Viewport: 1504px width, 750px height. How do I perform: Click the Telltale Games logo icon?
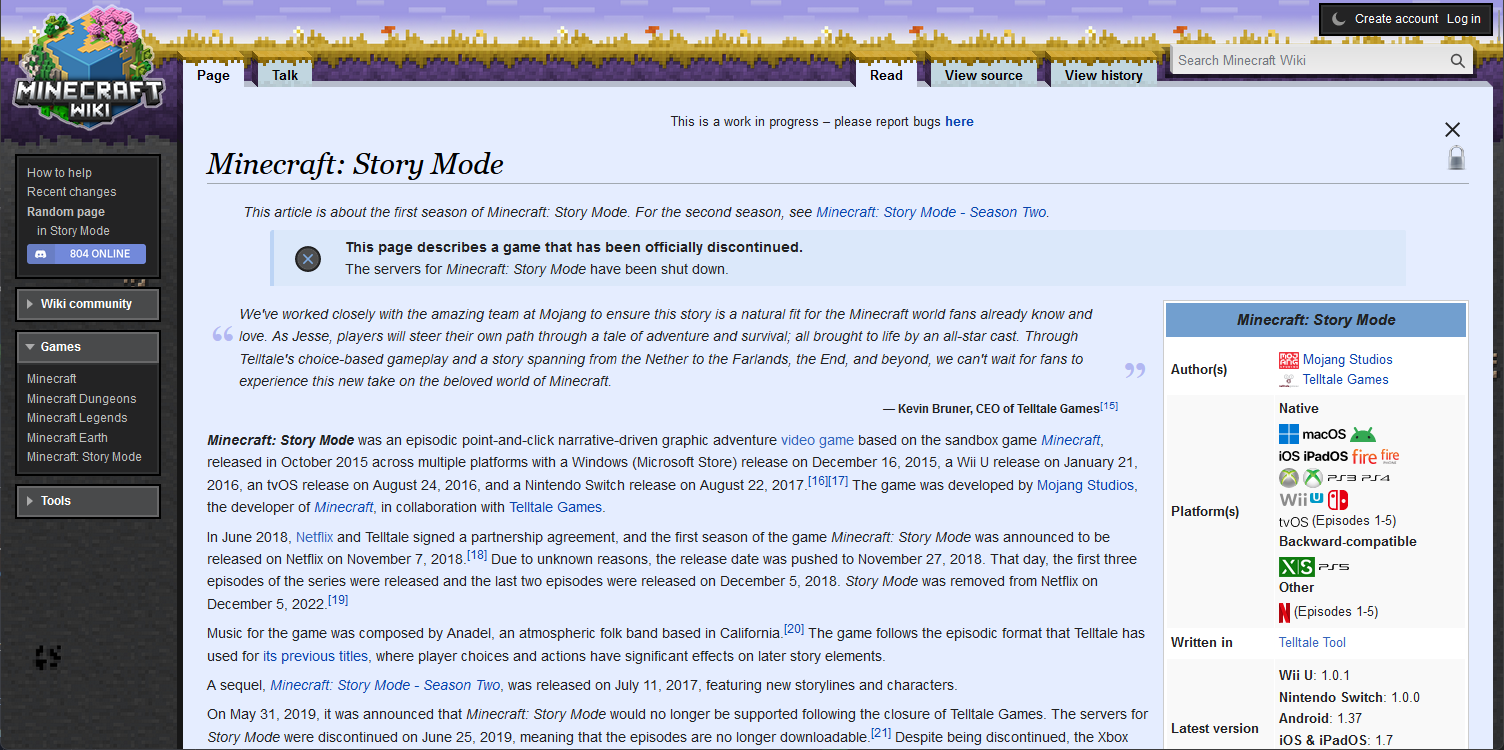(x=1289, y=380)
